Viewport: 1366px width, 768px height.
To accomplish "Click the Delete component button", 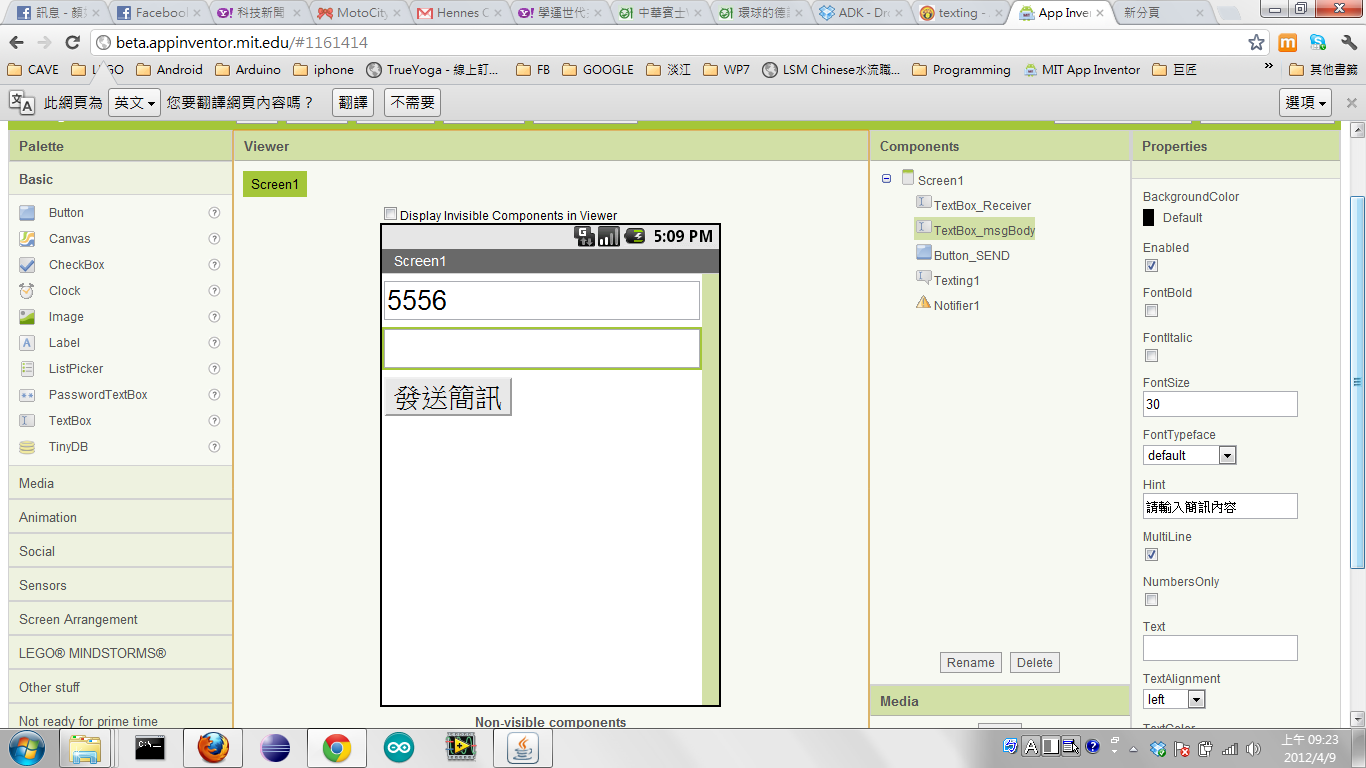I will [x=1035, y=663].
